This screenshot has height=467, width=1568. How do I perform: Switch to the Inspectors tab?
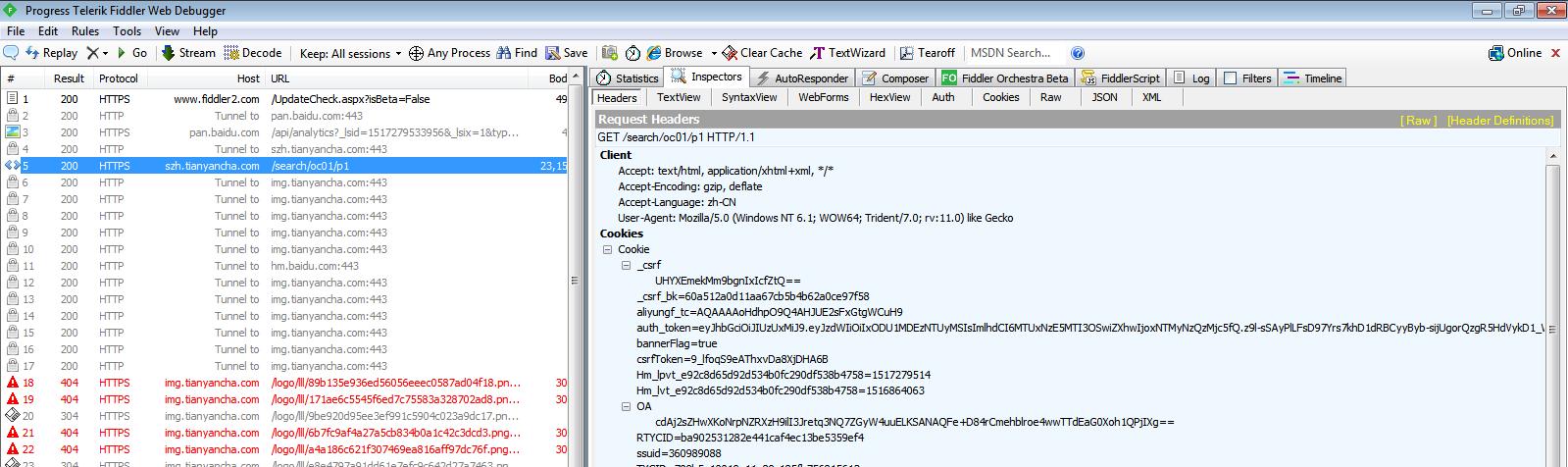pos(707,77)
